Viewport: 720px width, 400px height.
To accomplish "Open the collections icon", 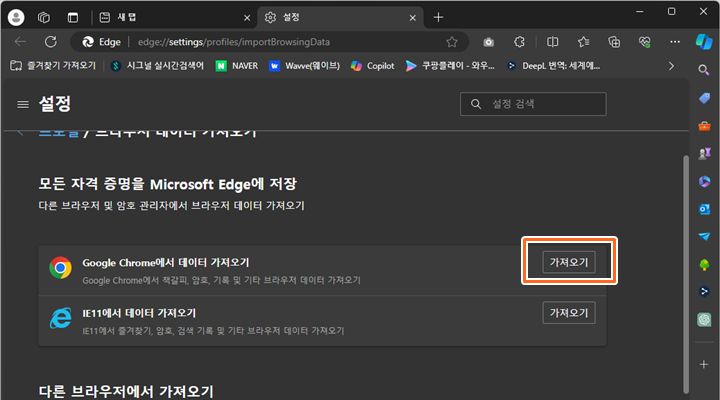I will tap(614, 42).
